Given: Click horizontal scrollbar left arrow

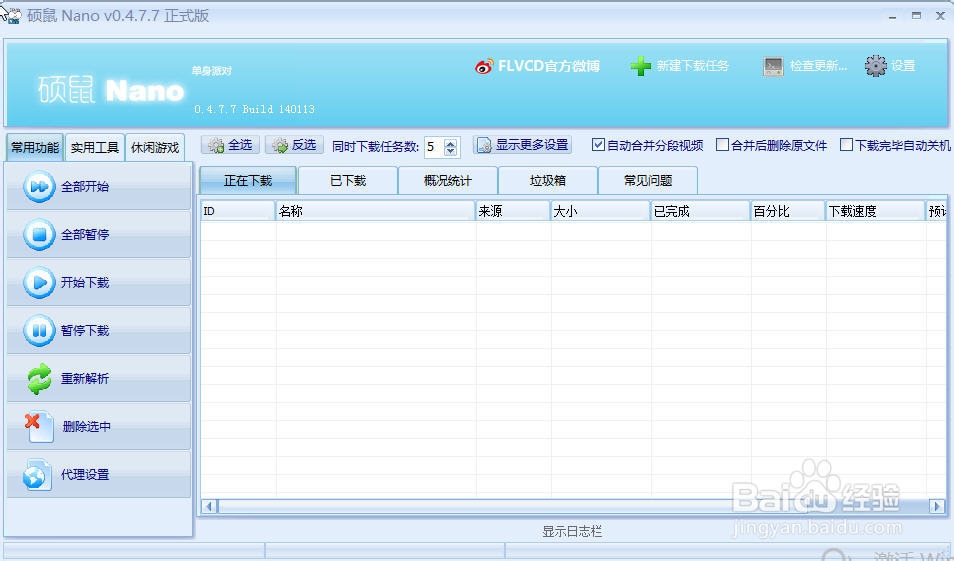Looking at the screenshot, I should click(209, 506).
